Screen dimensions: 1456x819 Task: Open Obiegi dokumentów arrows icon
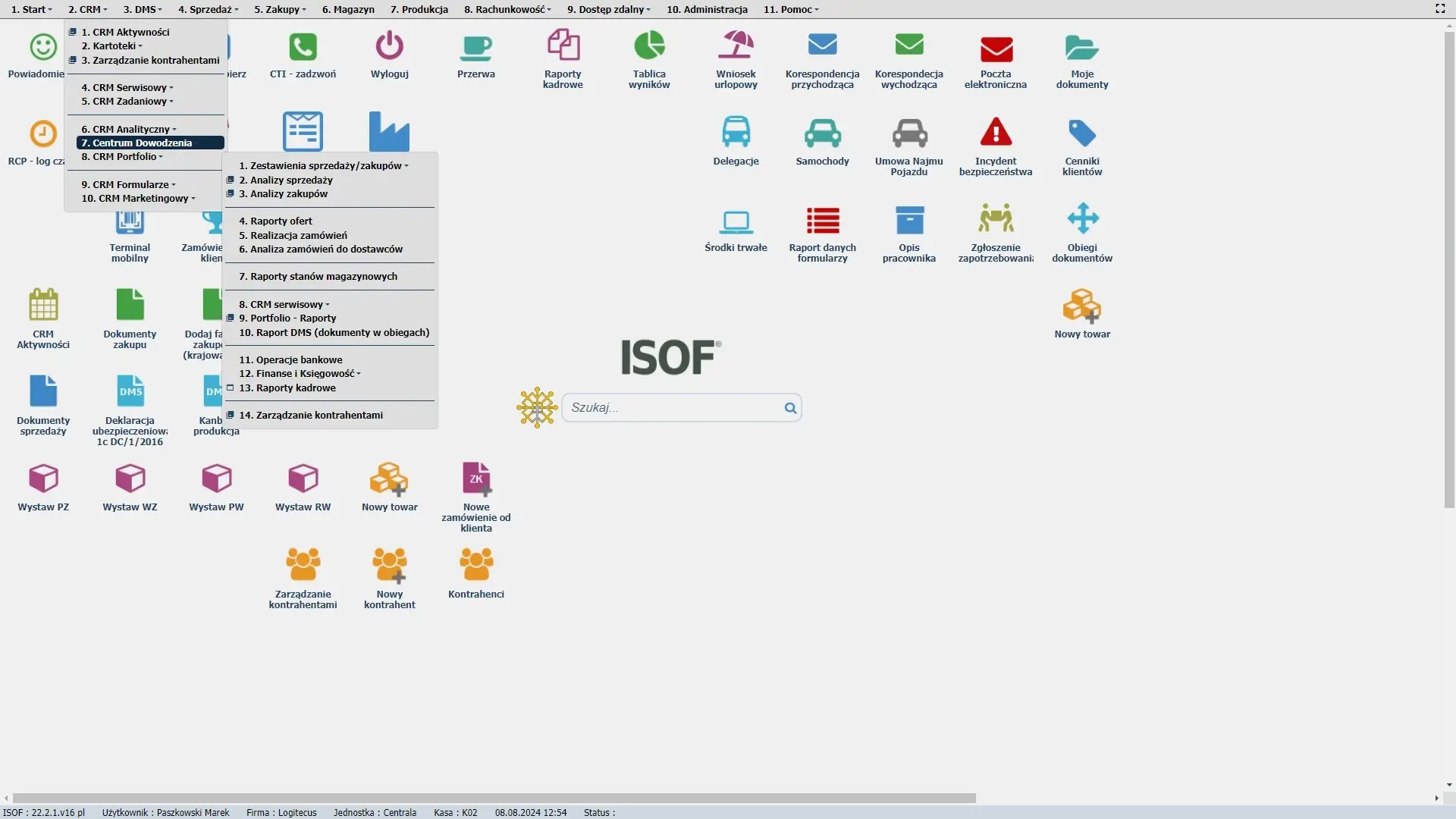[1081, 219]
